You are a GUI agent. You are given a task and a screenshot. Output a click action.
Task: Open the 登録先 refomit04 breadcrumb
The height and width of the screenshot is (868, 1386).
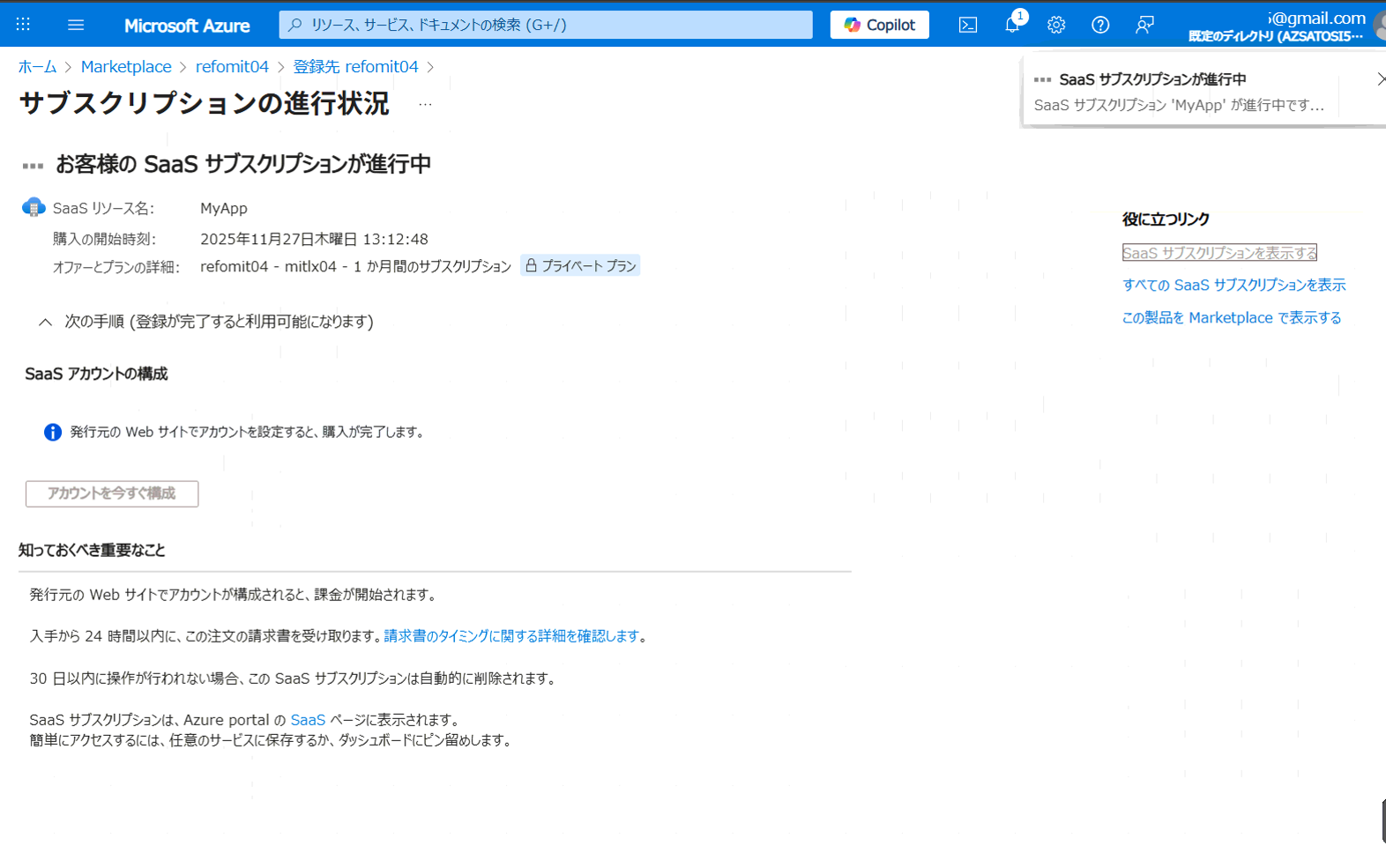[355, 67]
